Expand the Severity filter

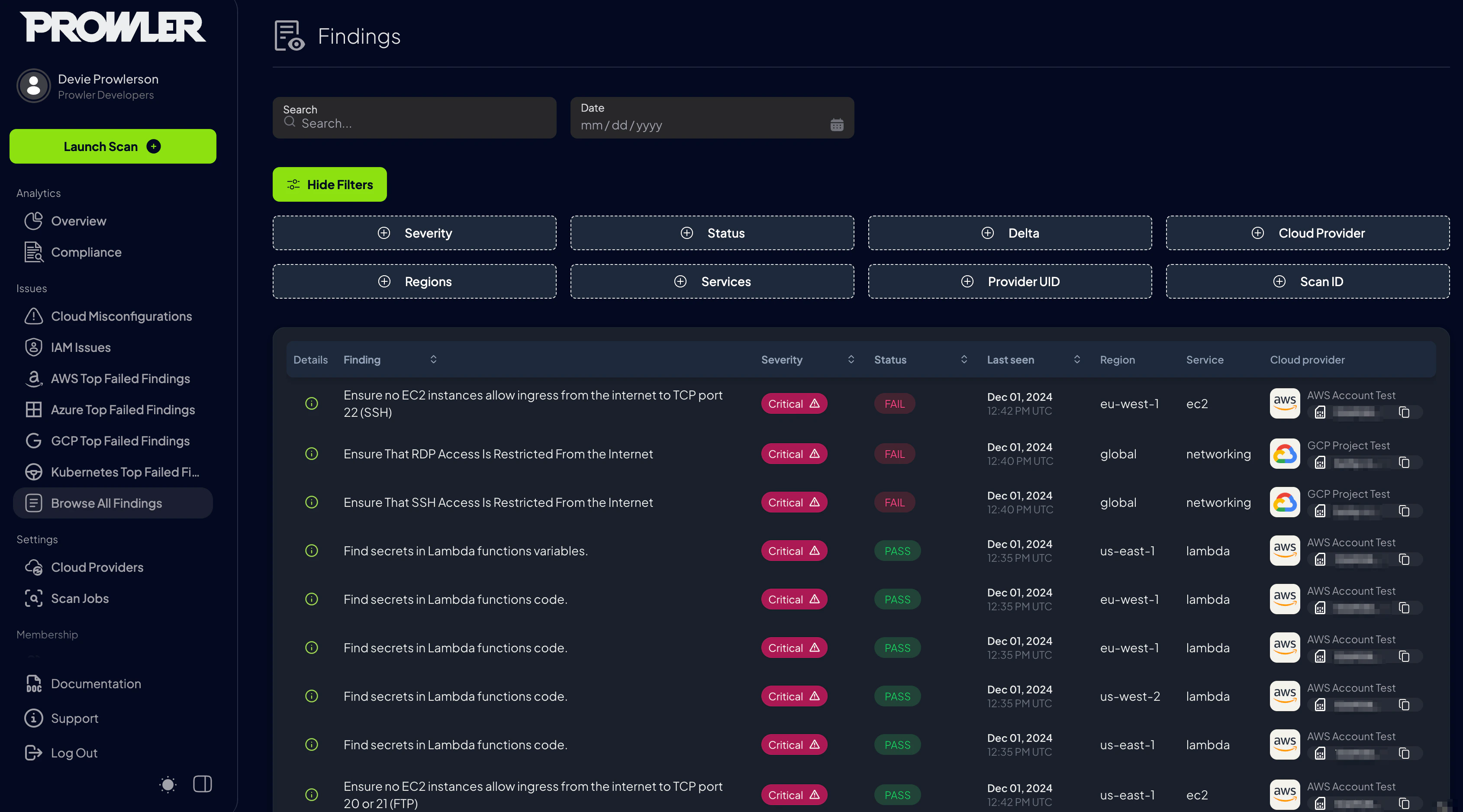414,233
